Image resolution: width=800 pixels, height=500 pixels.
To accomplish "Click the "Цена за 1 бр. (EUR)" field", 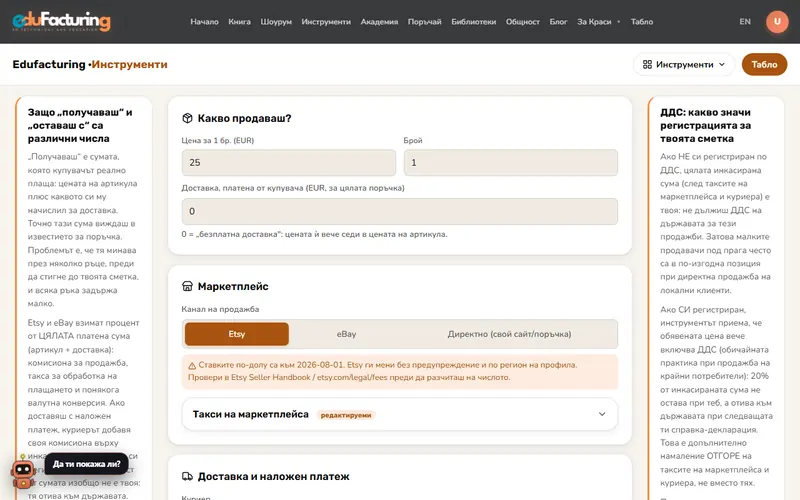I will [288, 162].
